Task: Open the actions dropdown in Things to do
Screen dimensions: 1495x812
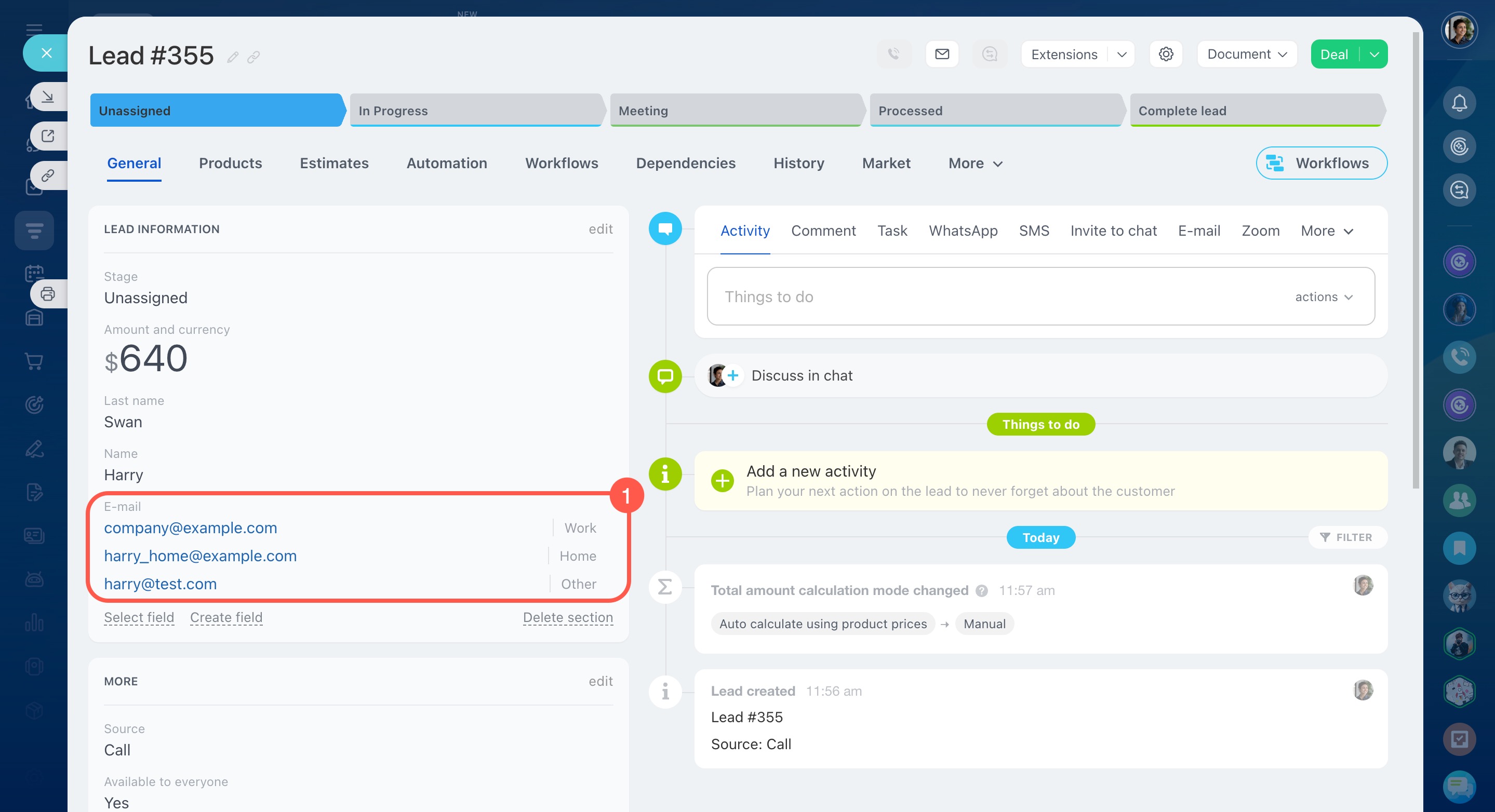Action: click(1324, 296)
